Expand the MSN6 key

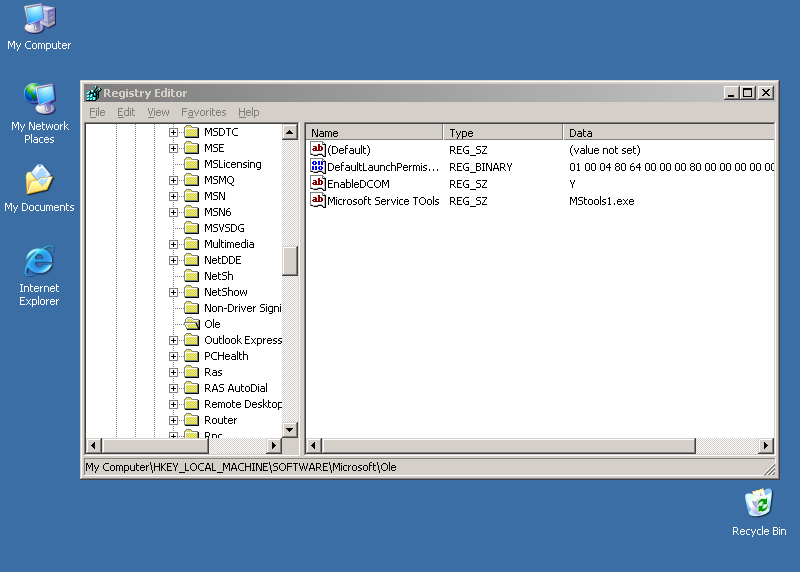pyautogui.click(x=173, y=212)
